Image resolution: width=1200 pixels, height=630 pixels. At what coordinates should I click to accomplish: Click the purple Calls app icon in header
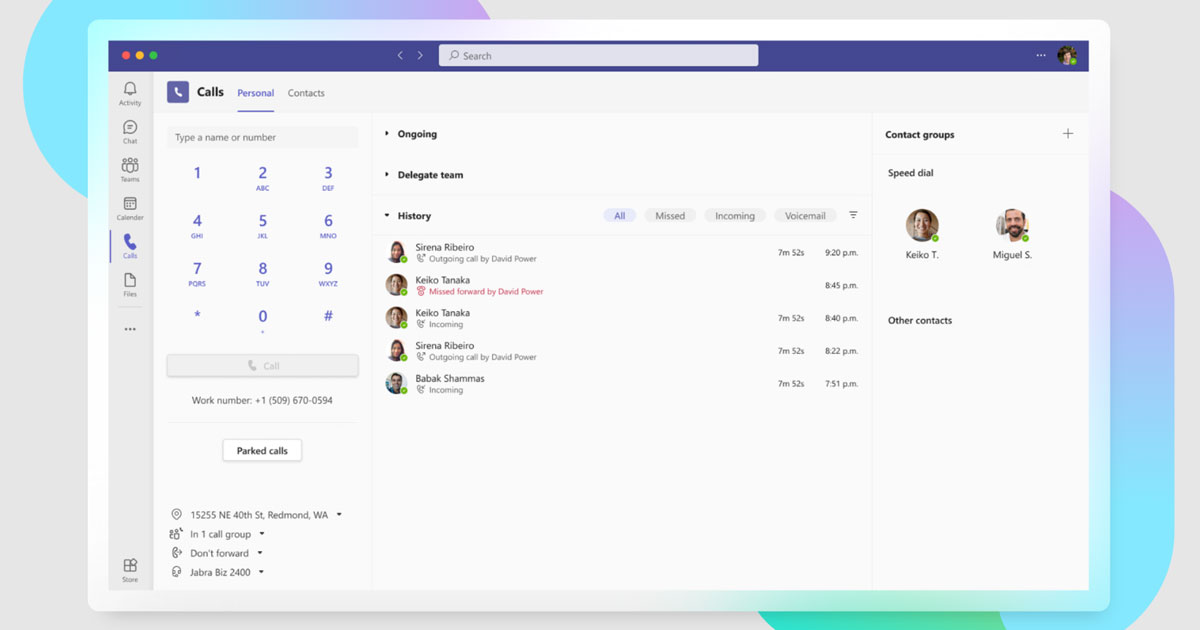point(178,92)
